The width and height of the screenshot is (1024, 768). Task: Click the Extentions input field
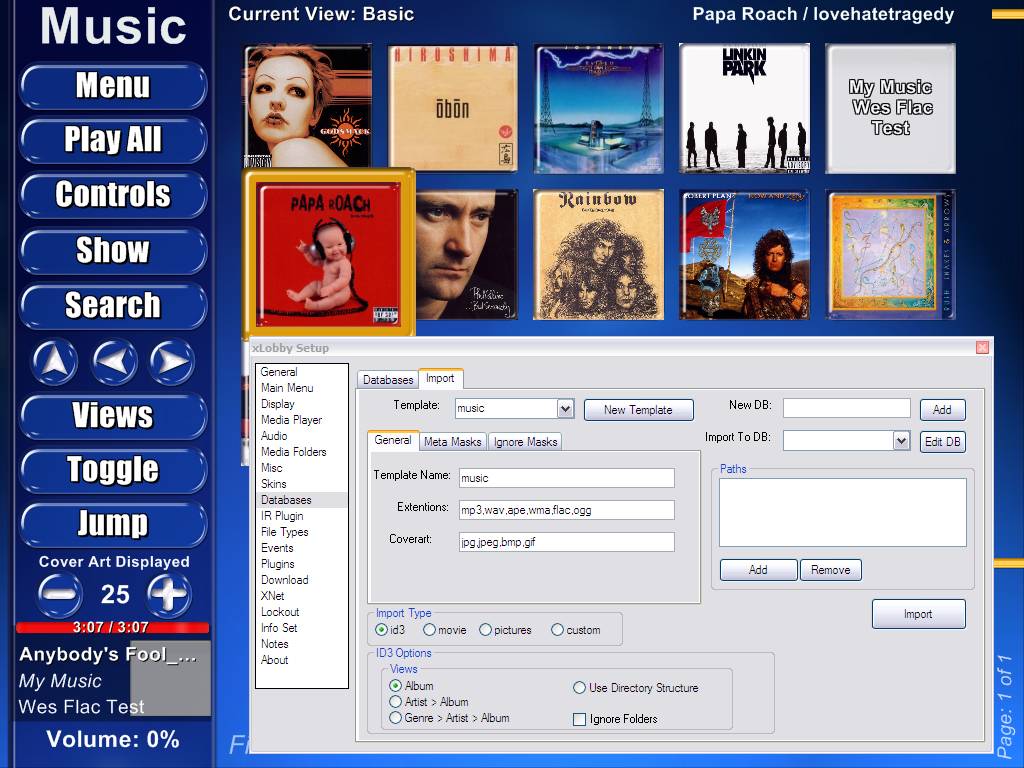point(567,510)
